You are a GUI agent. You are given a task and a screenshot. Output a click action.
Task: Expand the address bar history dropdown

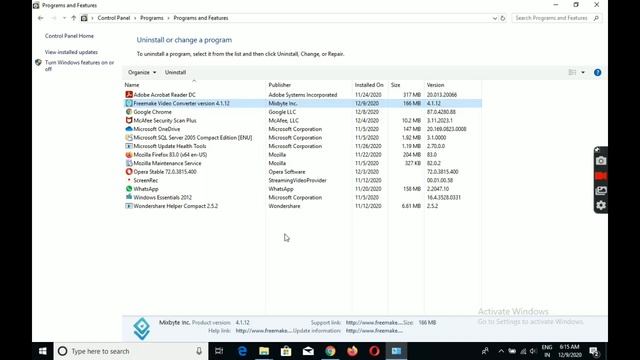495,18
